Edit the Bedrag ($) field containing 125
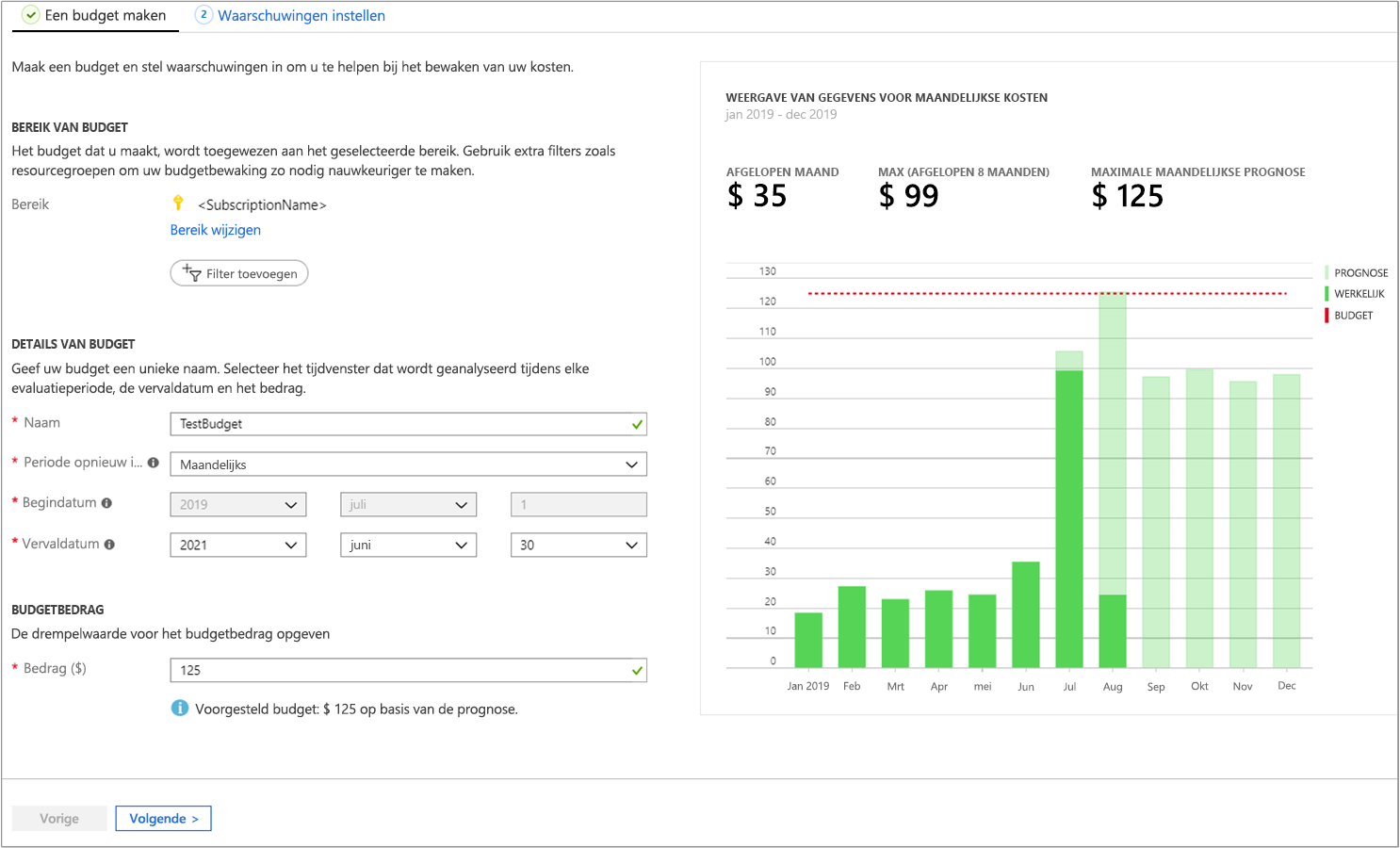This screenshot has height=848, width=1400. [408, 670]
